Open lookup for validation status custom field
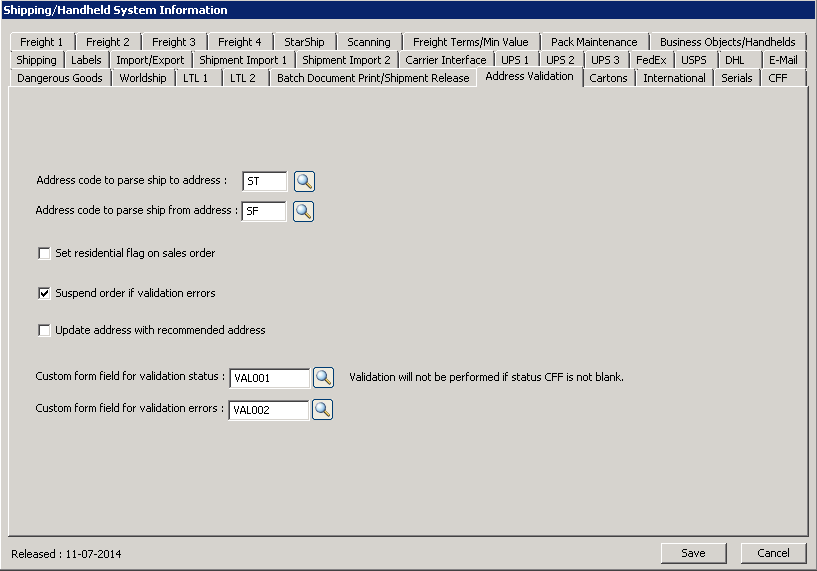 point(323,377)
